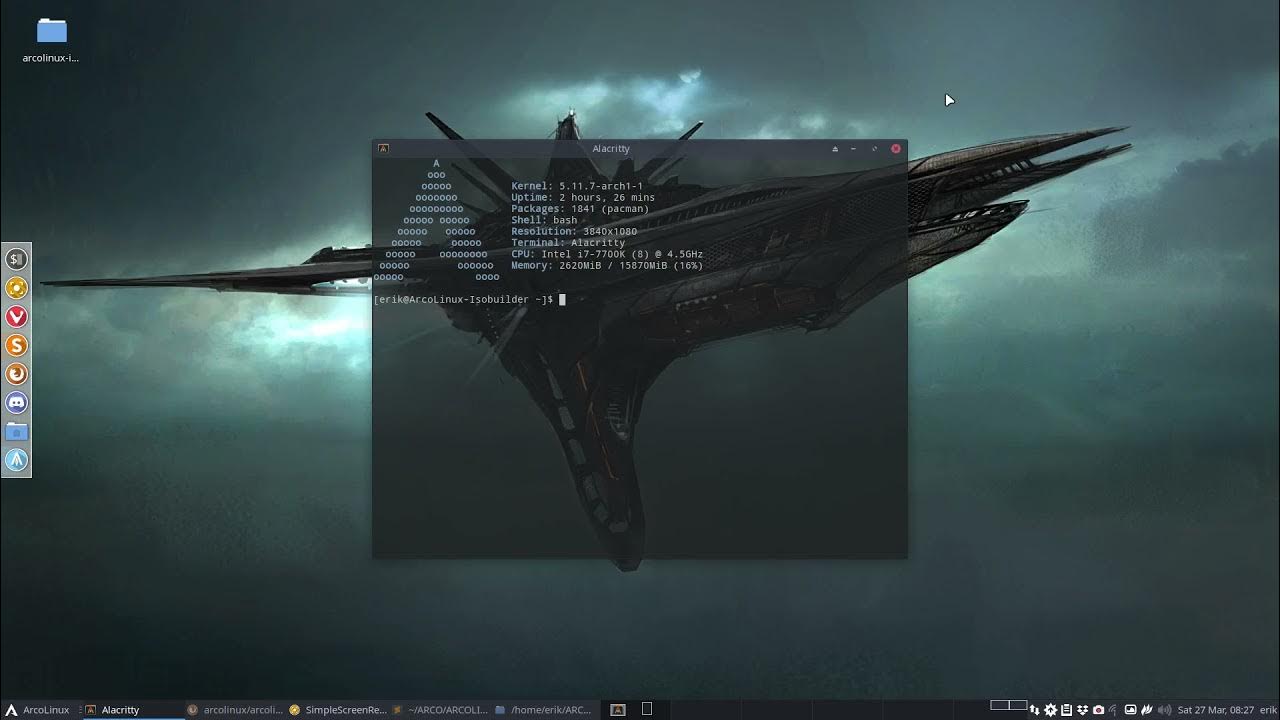Select the second workspace in pager
Viewport: 1280px width, 720px height.
coord(1018,705)
